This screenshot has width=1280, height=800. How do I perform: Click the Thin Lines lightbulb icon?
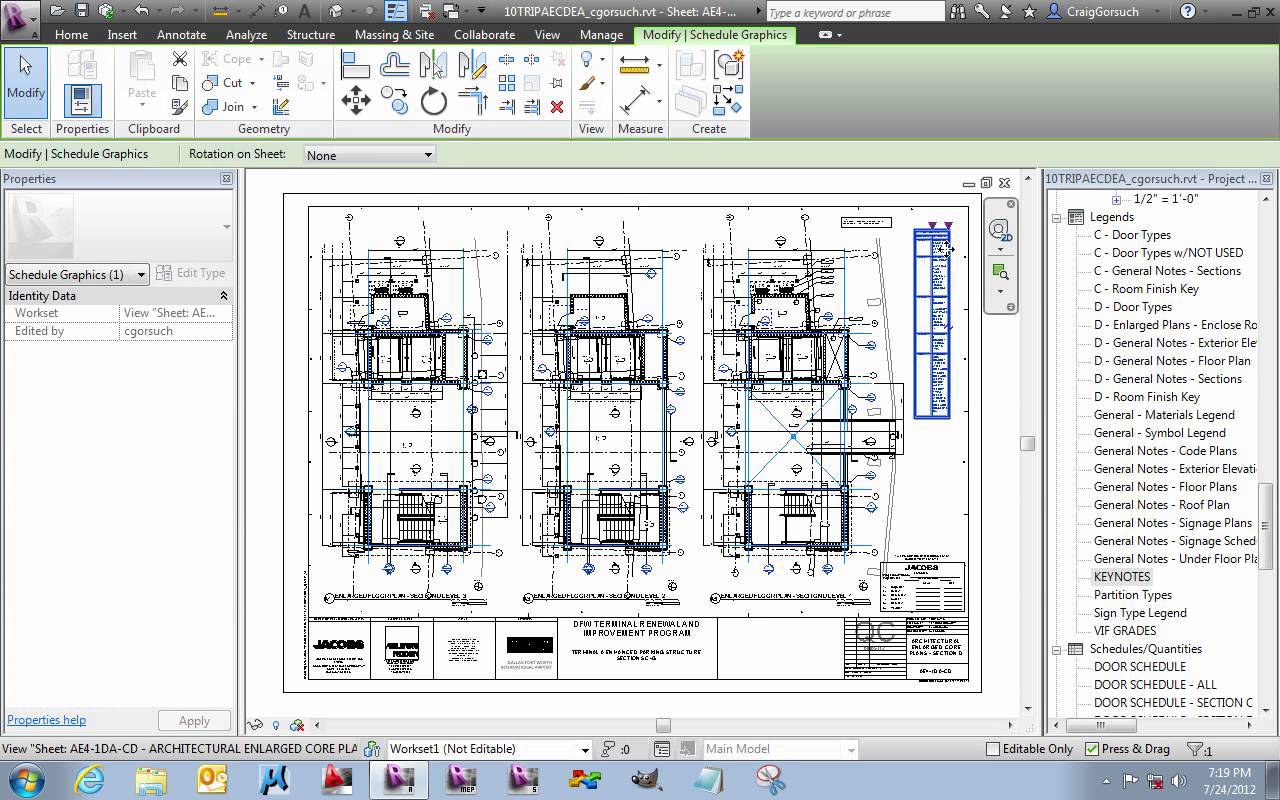(587, 60)
